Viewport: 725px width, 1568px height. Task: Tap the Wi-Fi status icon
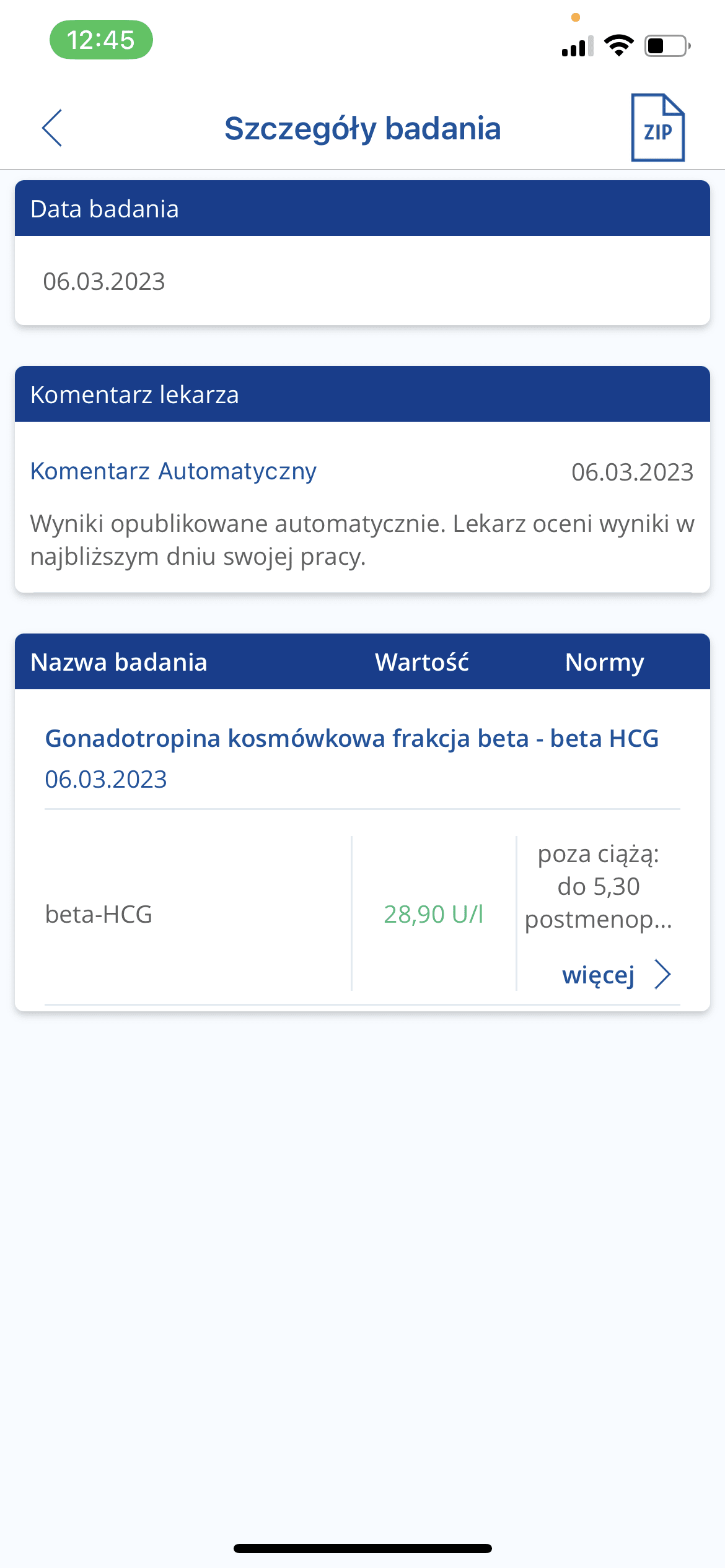(618, 46)
